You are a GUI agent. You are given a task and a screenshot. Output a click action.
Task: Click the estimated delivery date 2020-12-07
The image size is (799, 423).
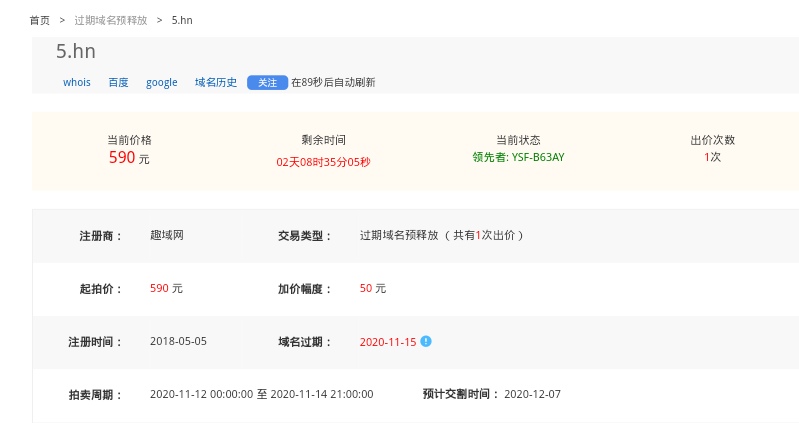pyautogui.click(x=532, y=394)
